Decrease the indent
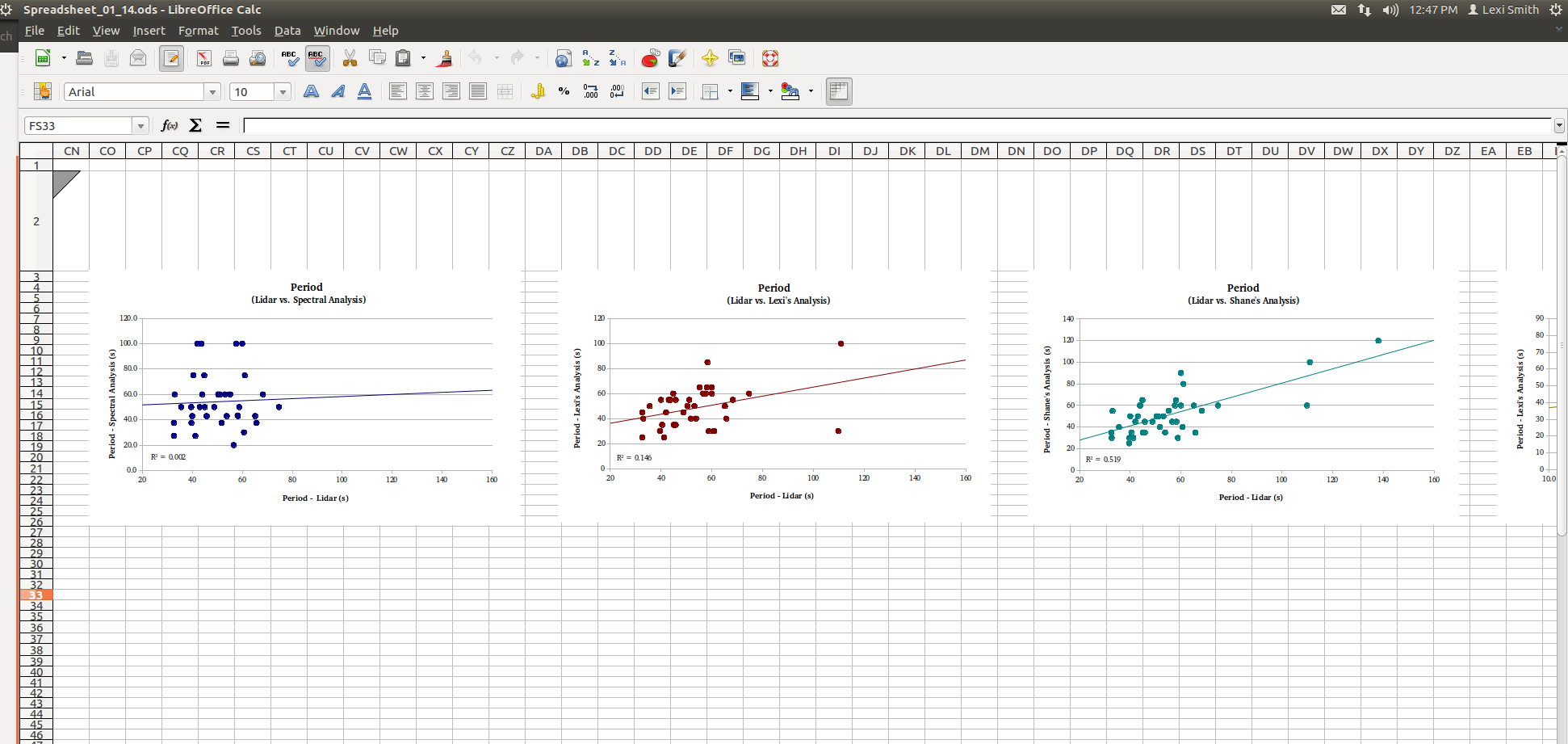This screenshot has height=744, width=1568. point(651,91)
